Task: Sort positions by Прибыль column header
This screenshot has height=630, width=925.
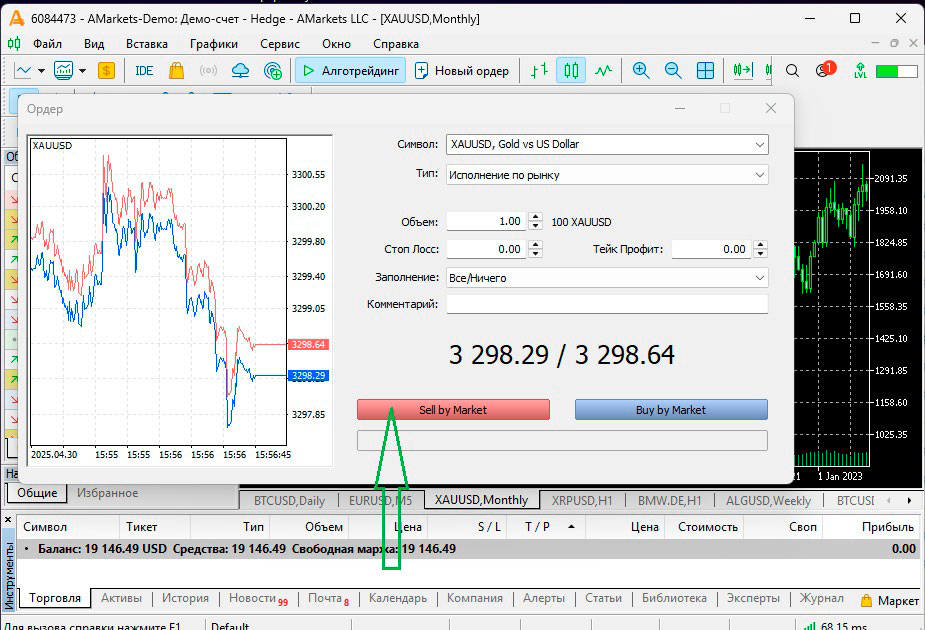Action: click(872, 527)
